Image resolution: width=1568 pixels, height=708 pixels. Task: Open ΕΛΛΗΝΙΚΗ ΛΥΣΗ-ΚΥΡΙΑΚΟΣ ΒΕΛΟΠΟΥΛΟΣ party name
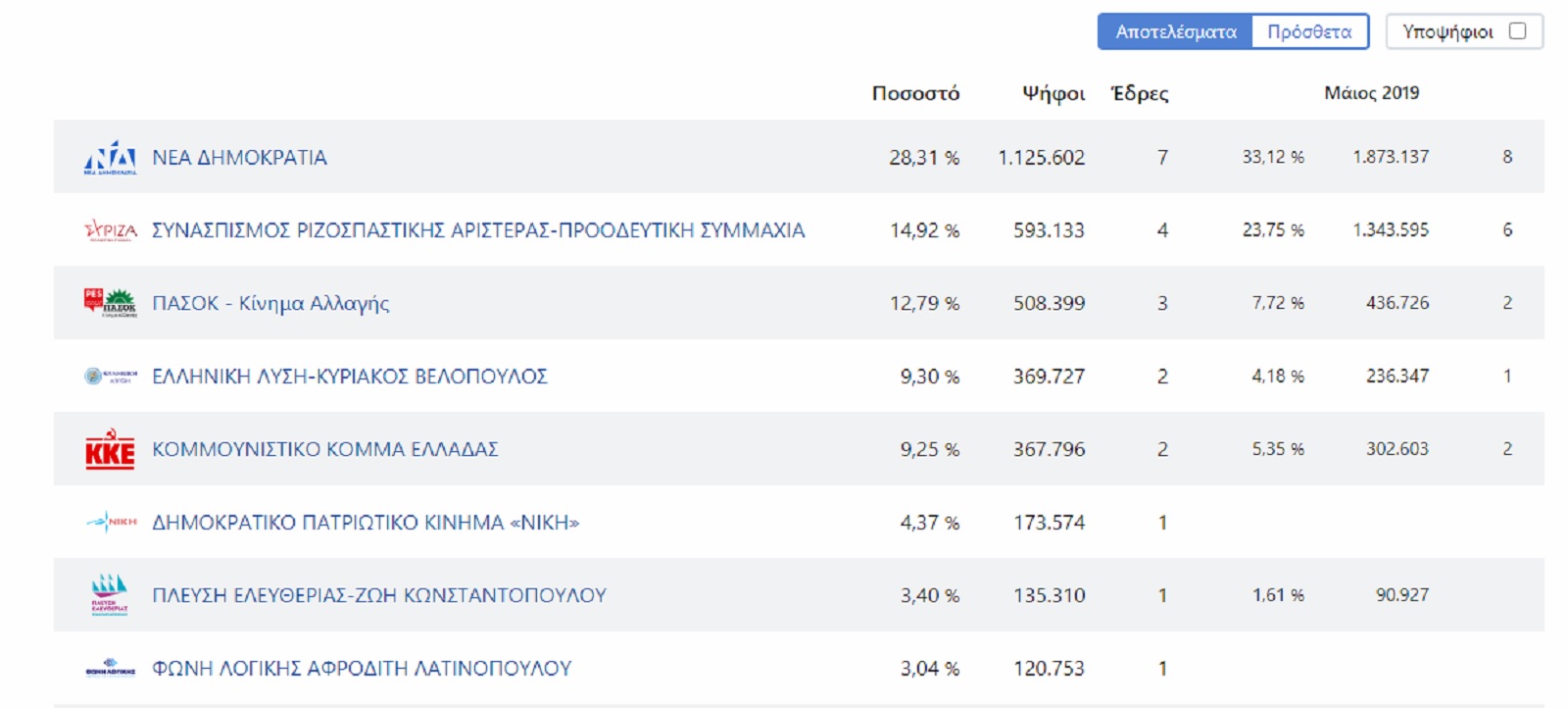click(x=350, y=376)
